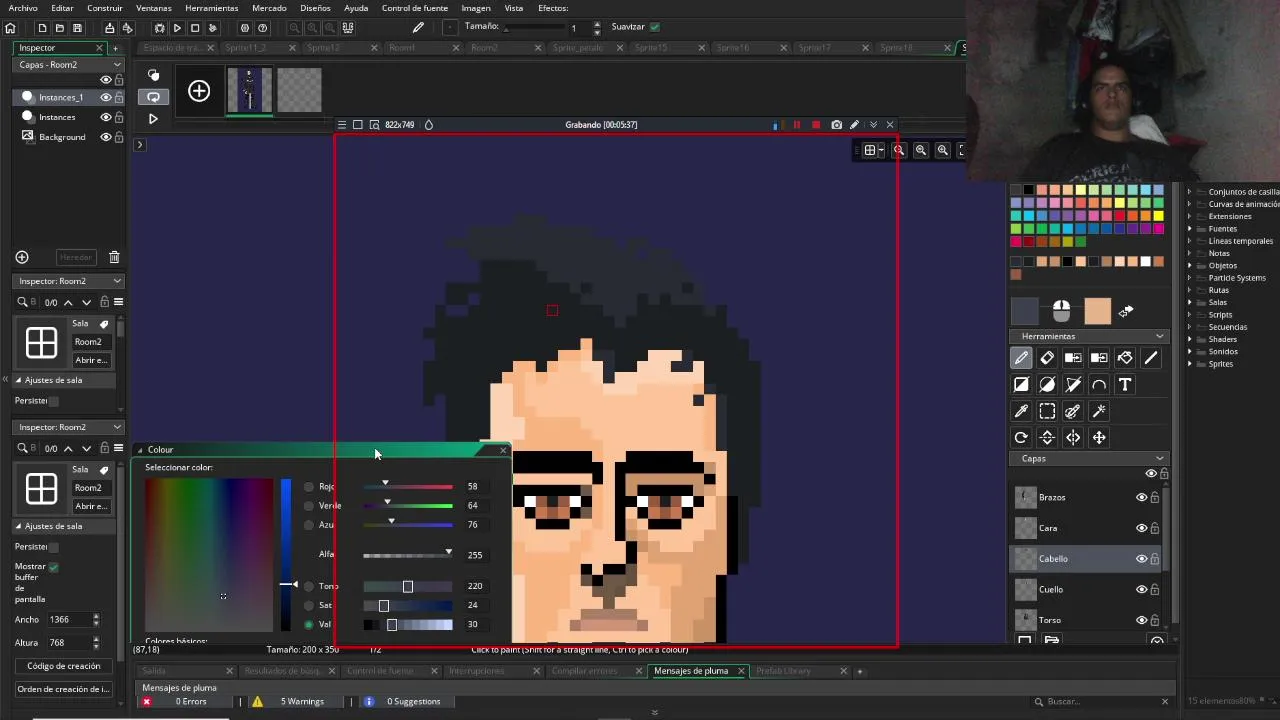Click the Val slider in Colour dialog
The height and width of the screenshot is (720, 1280).
(407, 625)
